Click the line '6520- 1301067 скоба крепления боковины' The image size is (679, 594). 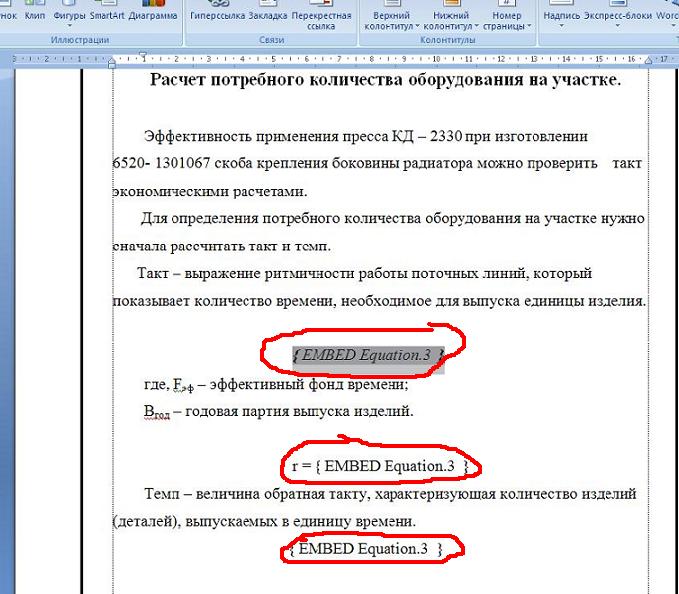[x=377, y=163]
